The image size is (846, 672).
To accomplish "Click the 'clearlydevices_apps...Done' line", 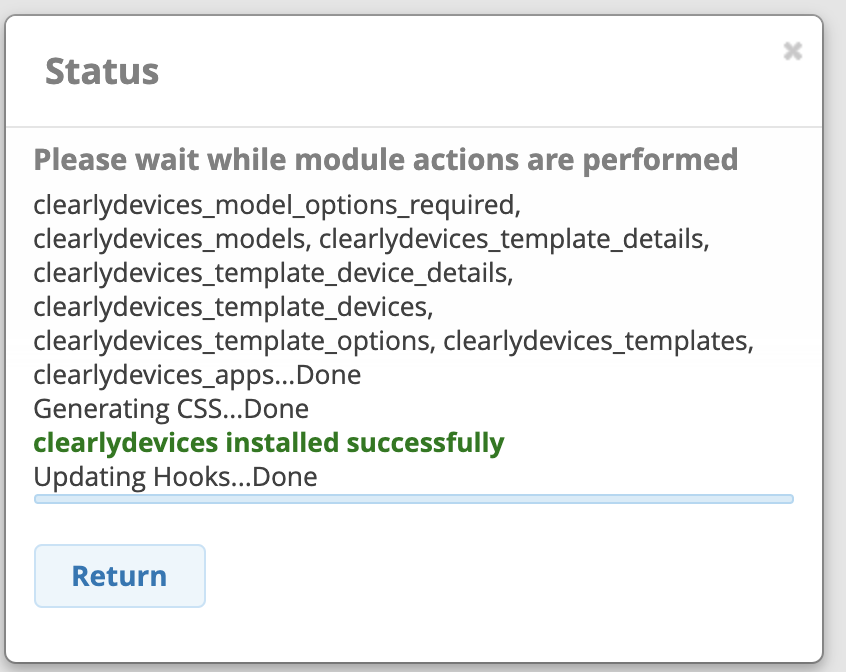I will (197, 375).
